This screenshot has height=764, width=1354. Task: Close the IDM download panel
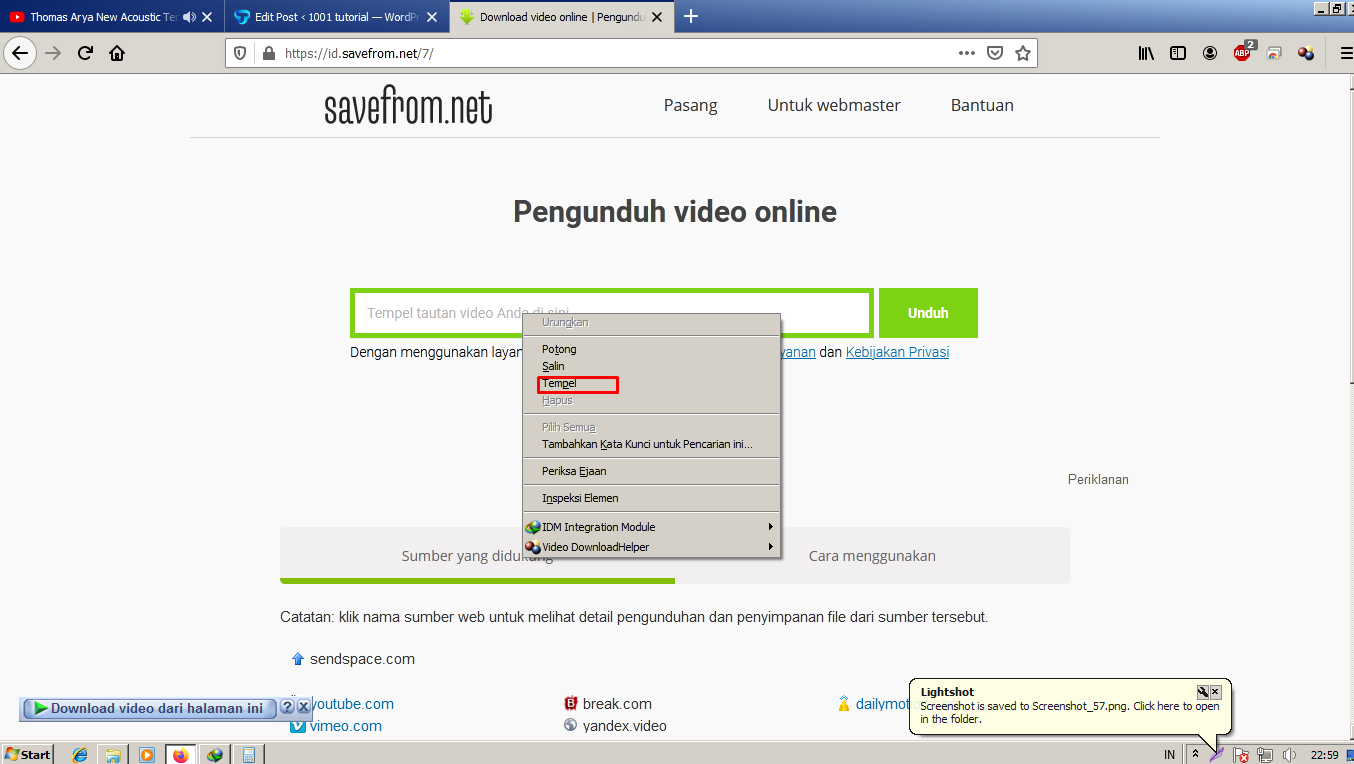[303, 707]
